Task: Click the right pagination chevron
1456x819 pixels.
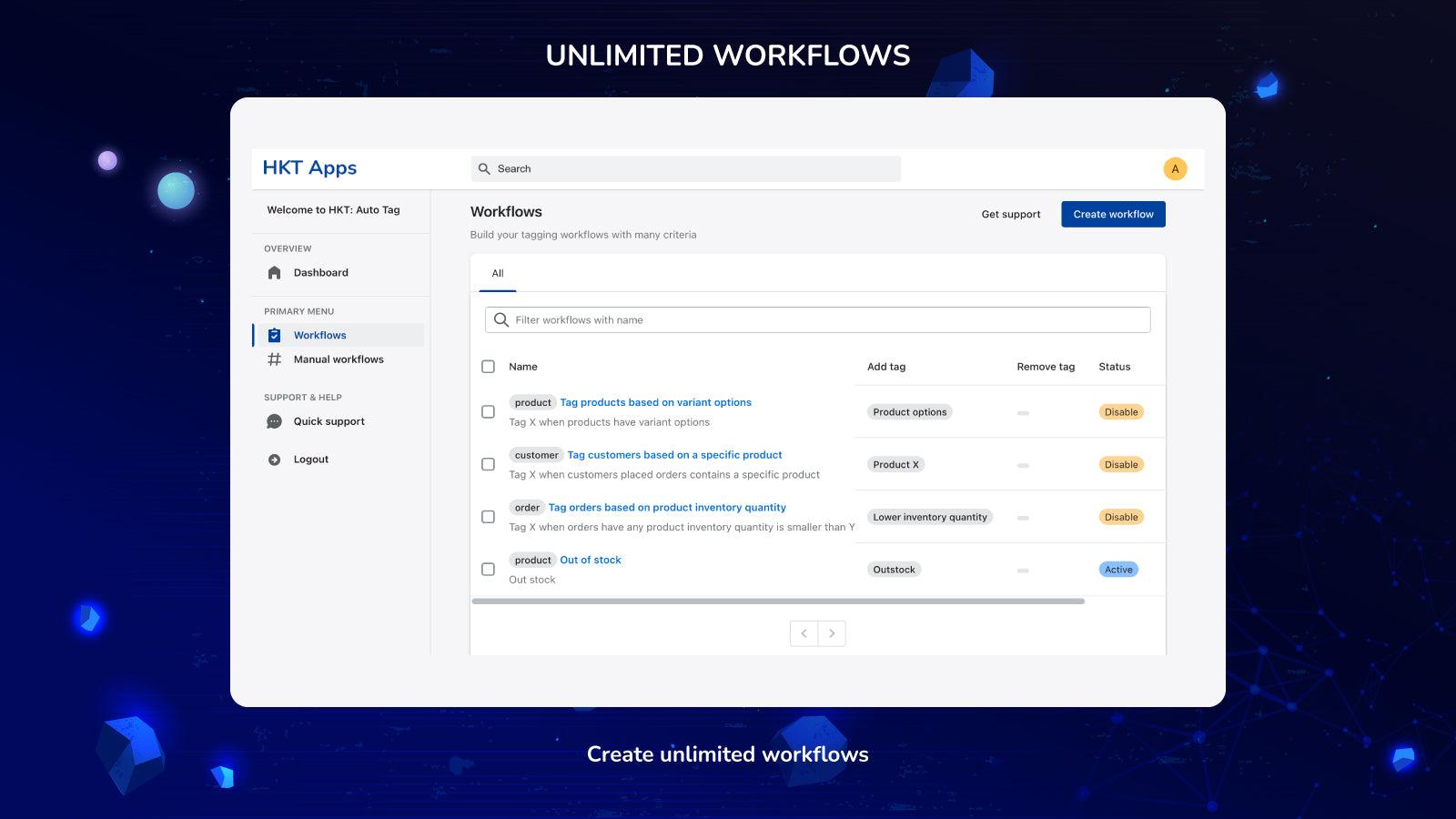Action: pos(832,633)
